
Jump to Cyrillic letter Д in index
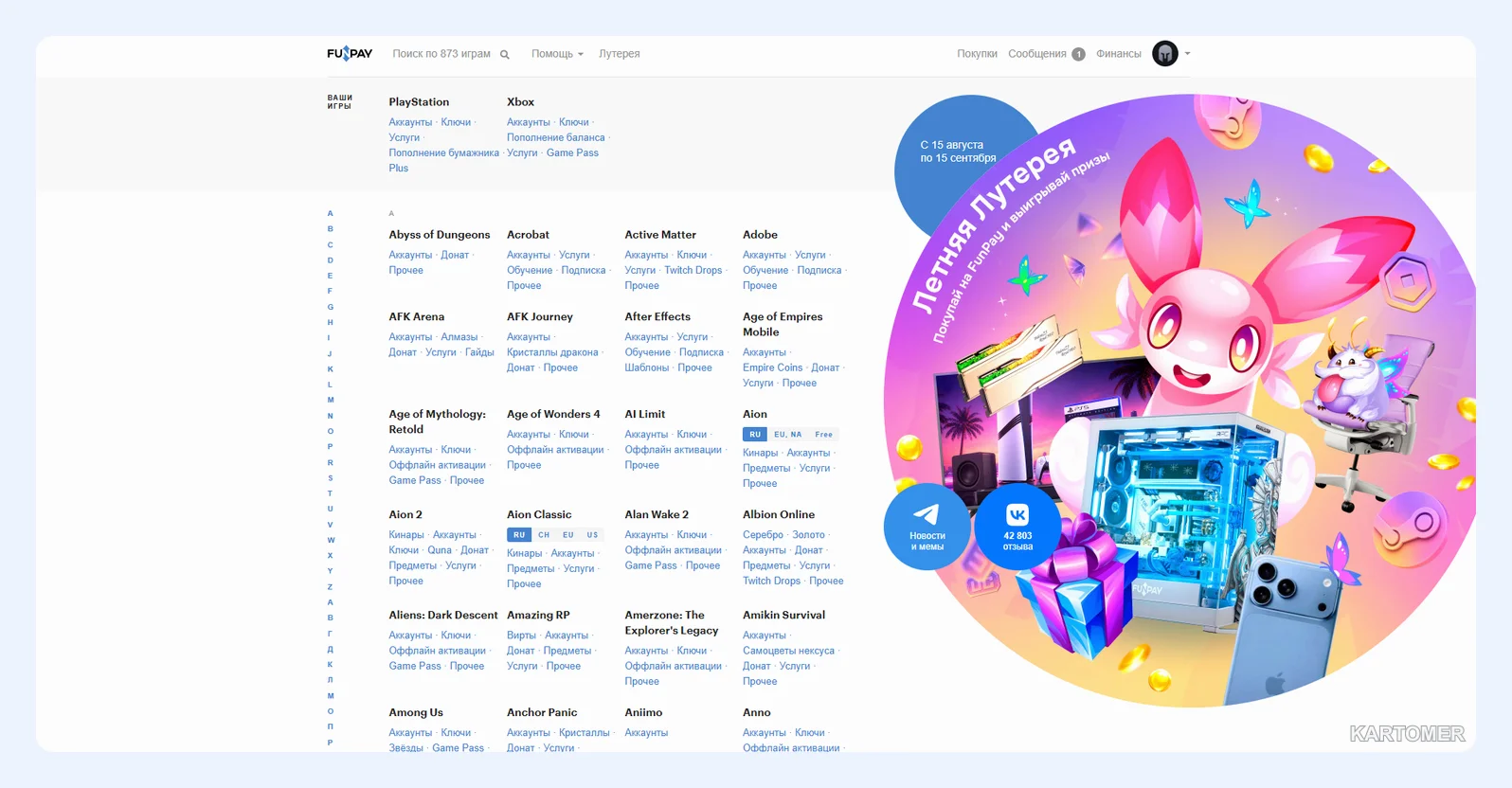[331, 649]
